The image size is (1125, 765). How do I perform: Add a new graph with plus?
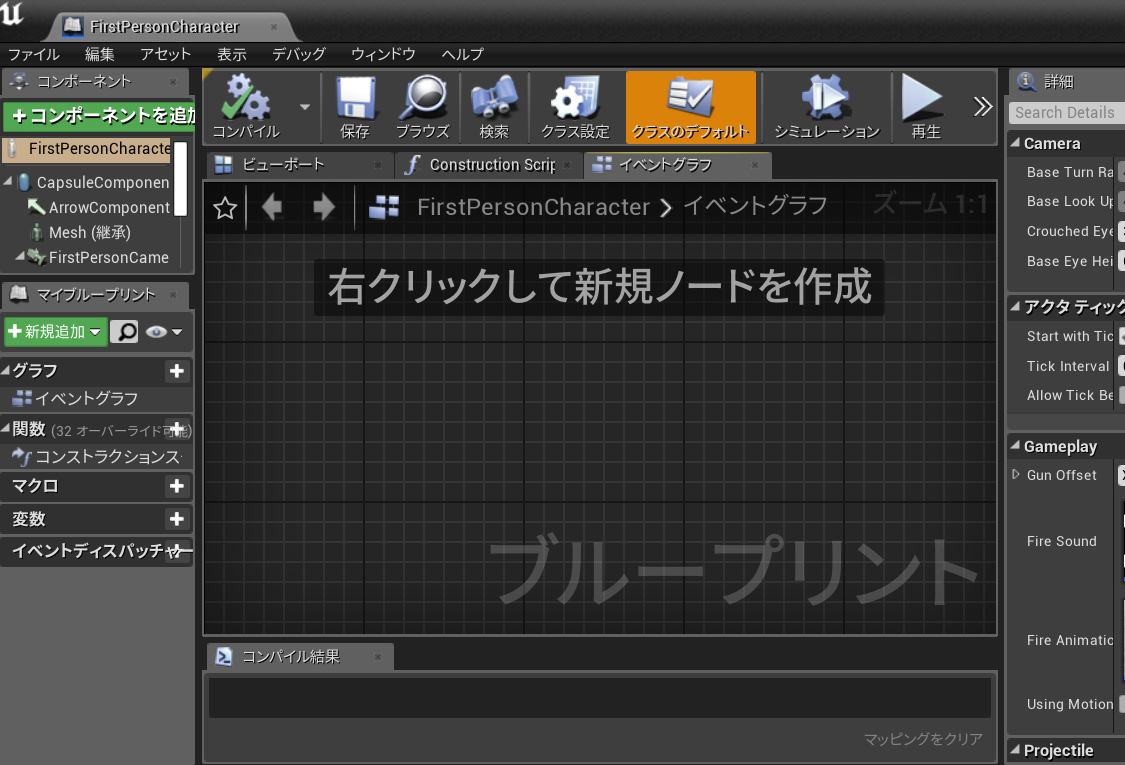(x=176, y=371)
